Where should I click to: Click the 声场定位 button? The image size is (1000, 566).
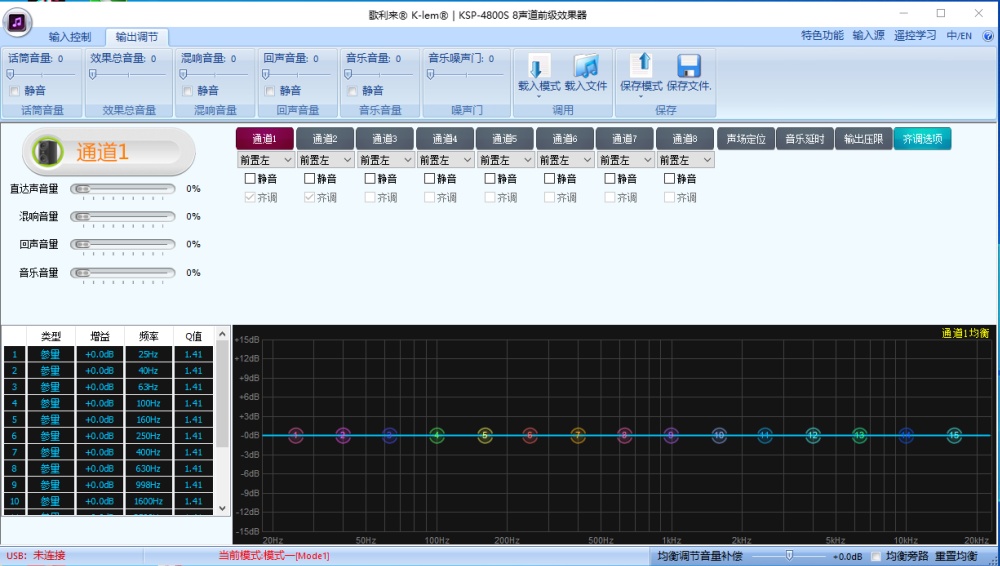click(745, 139)
